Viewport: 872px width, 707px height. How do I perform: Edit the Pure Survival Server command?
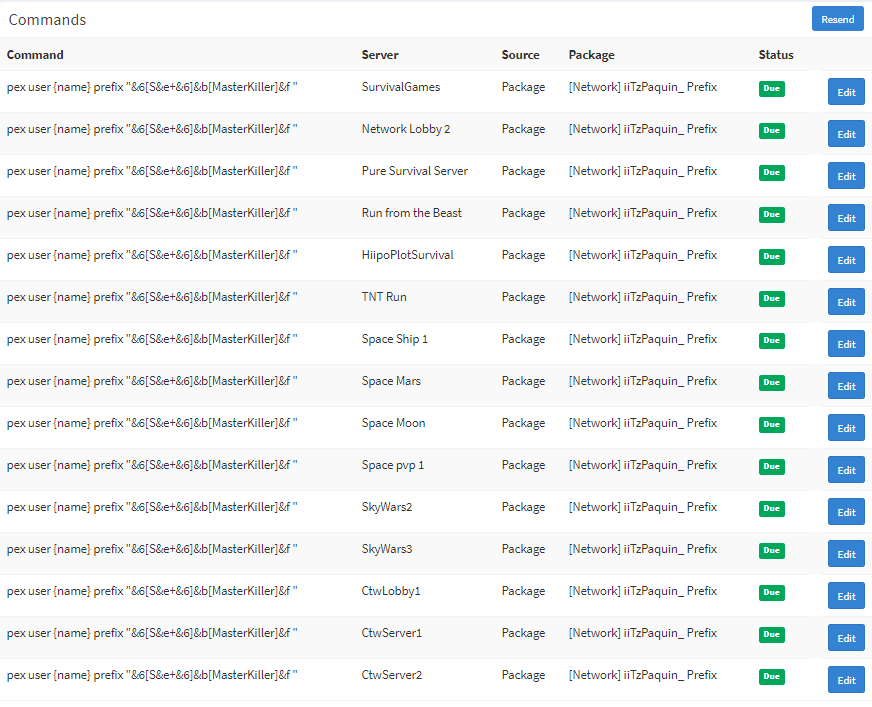coord(846,176)
